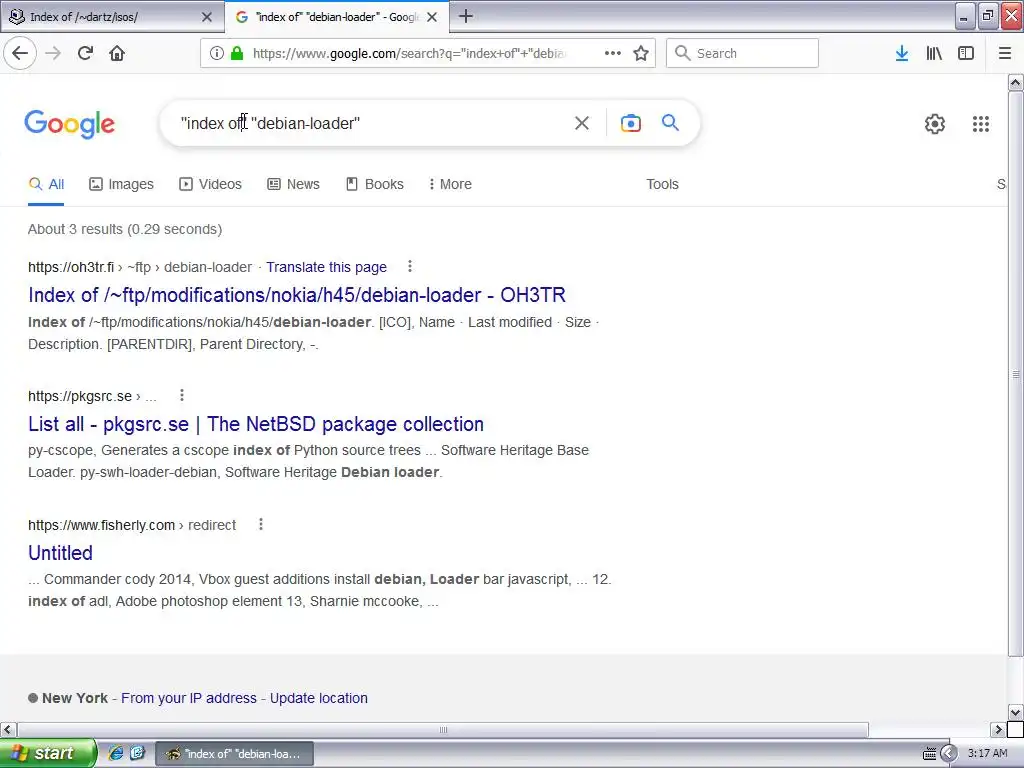Click the green secure connection padlock

pyautogui.click(x=237, y=53)
